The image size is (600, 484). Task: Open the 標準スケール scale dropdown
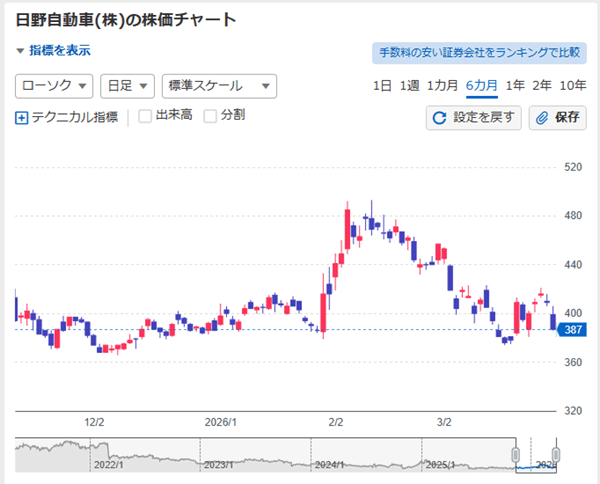coord(219,86)
